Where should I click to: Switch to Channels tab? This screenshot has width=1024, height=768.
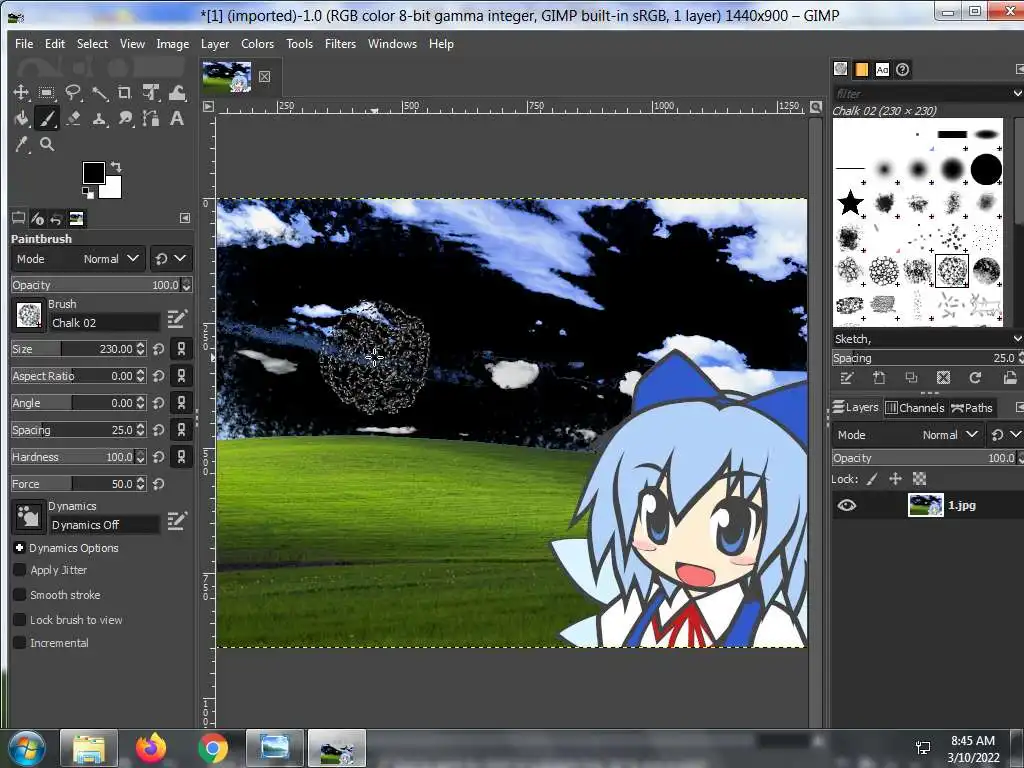click(x=915, y=408)
